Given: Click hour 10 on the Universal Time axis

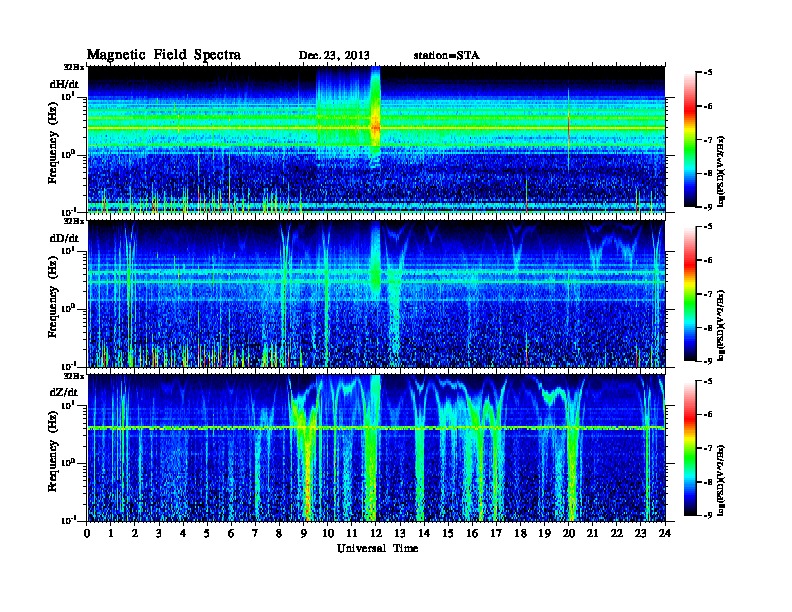Looking at the screenshot, I should 328,533.
